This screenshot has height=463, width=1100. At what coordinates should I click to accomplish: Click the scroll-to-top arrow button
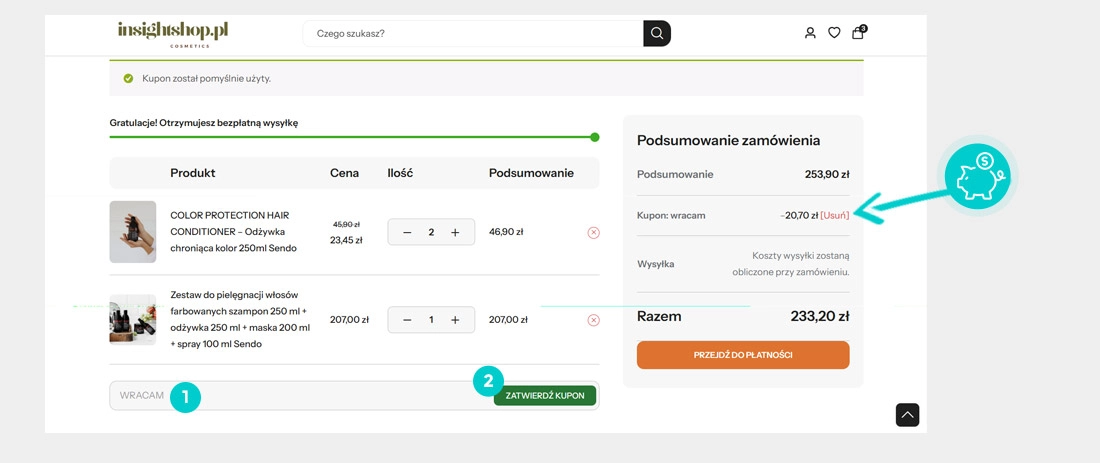907,414
